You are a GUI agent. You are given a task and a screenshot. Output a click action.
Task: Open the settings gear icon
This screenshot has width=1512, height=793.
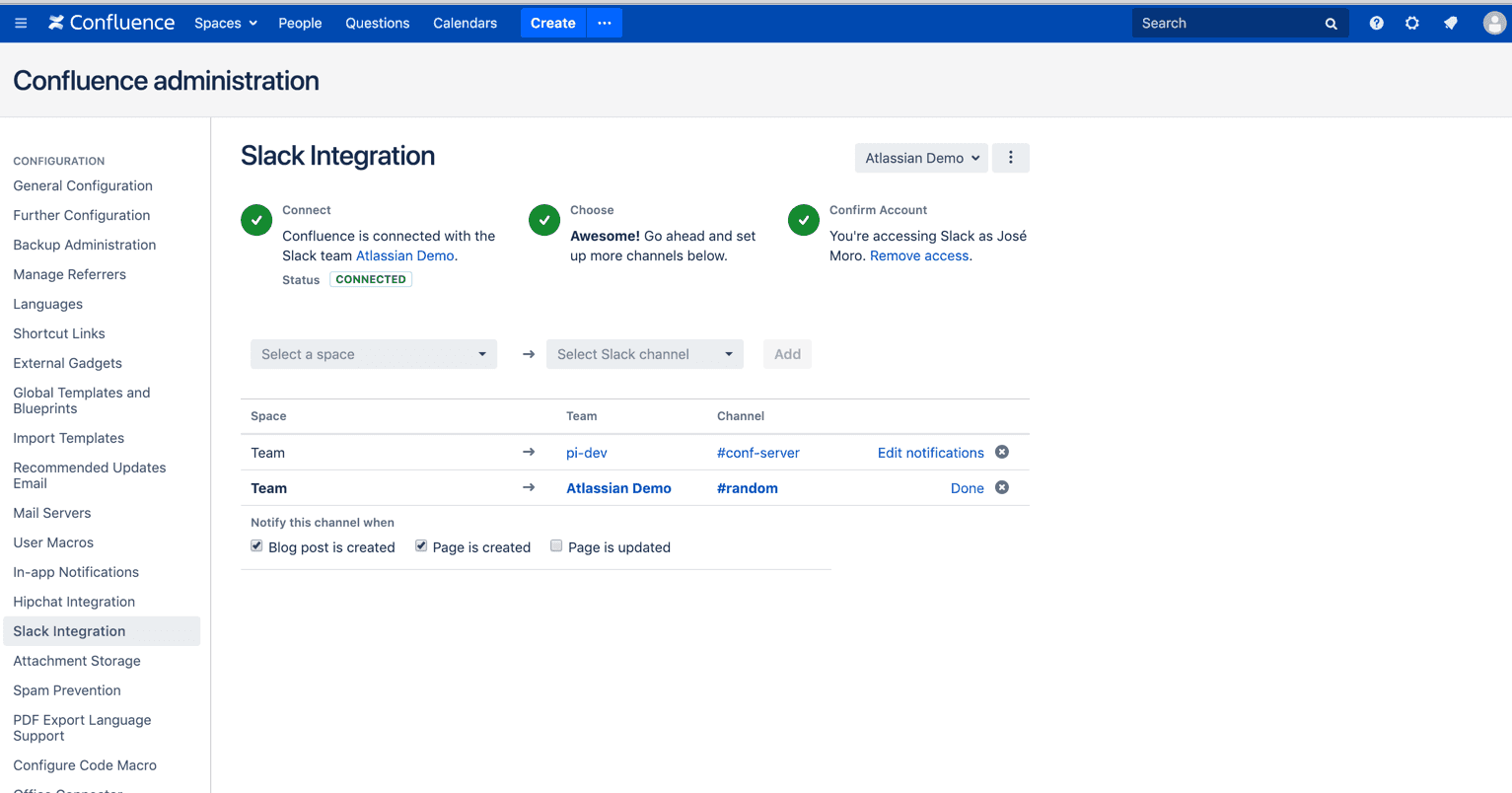[1412, 23]
